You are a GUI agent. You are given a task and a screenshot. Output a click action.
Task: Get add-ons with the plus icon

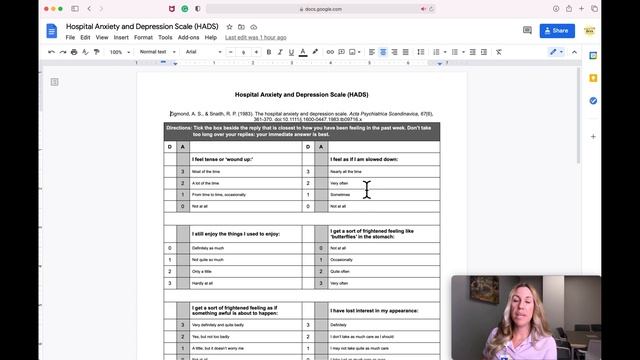(x=593, y=136)
